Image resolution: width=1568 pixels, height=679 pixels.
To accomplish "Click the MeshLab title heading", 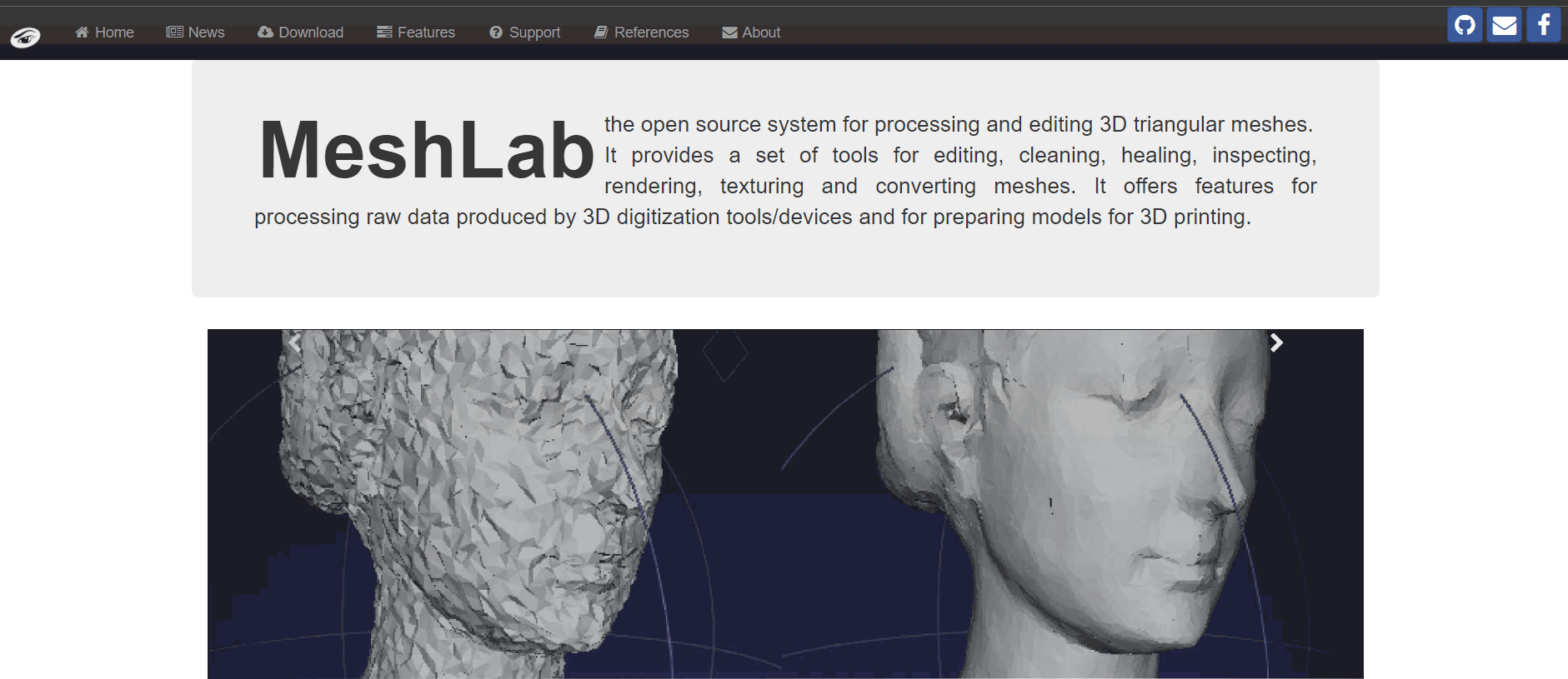I will (427, 151).
